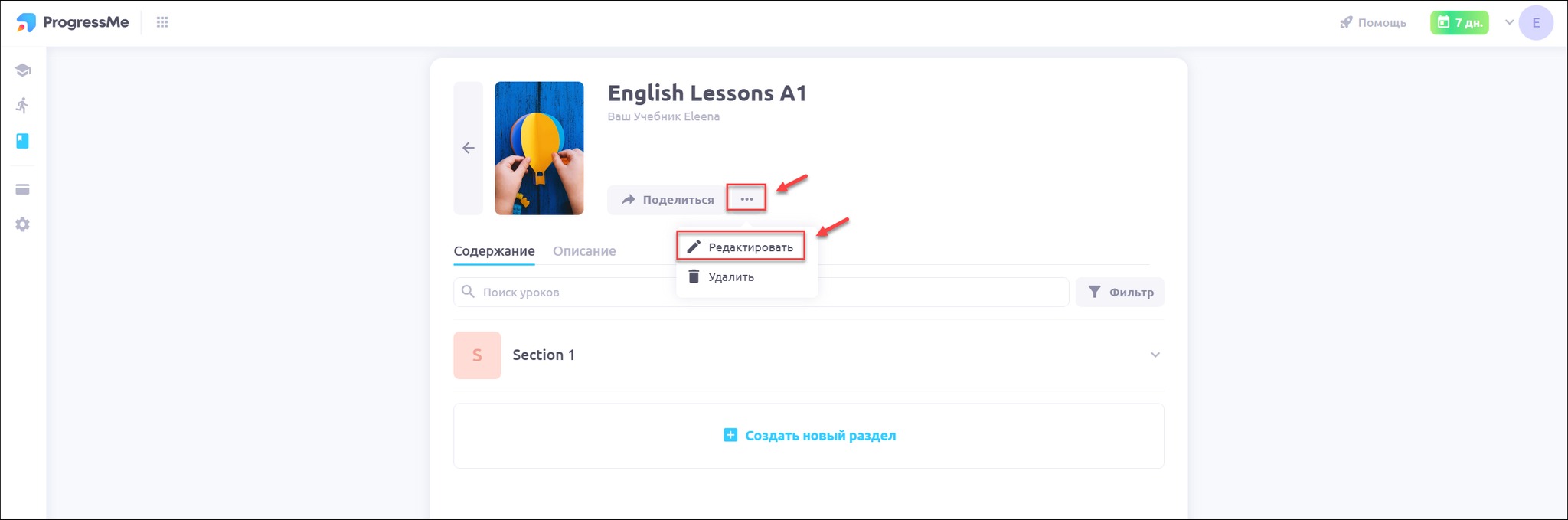
Task: Open the account dropdown arrow
Action: [x=1509, y=22]
